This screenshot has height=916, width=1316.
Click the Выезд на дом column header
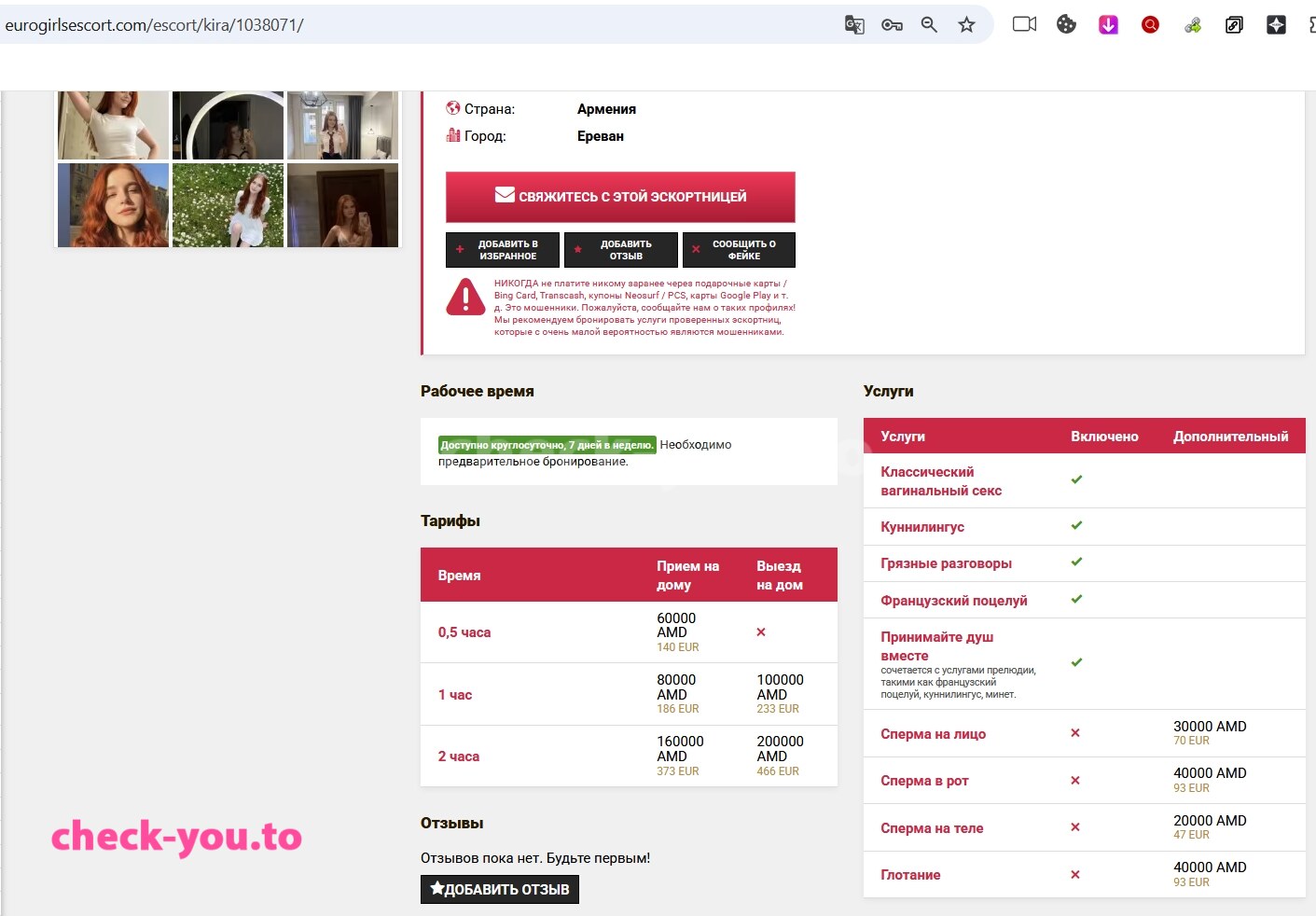coord(780,576)
